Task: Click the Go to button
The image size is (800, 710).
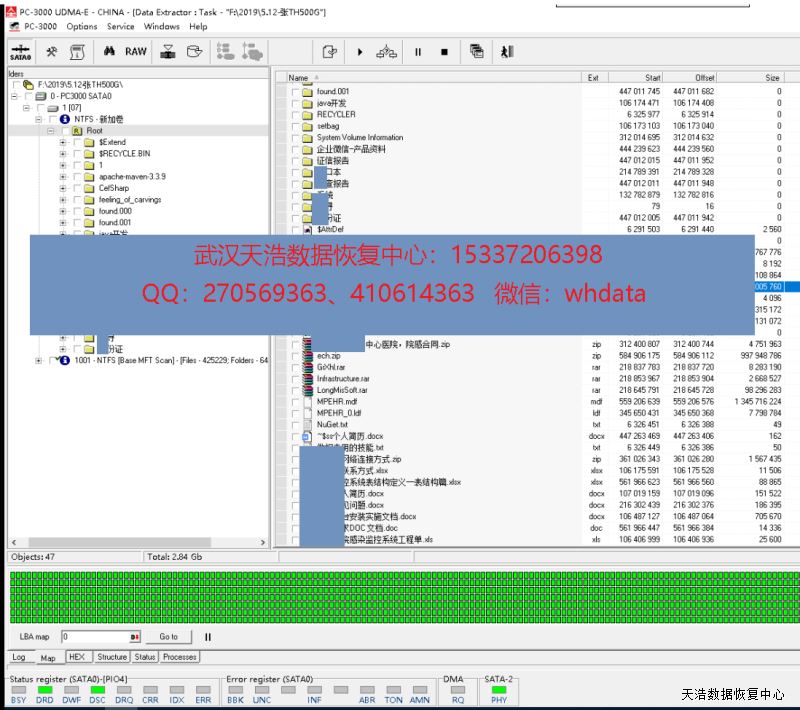Action: [x=168, y=637]
